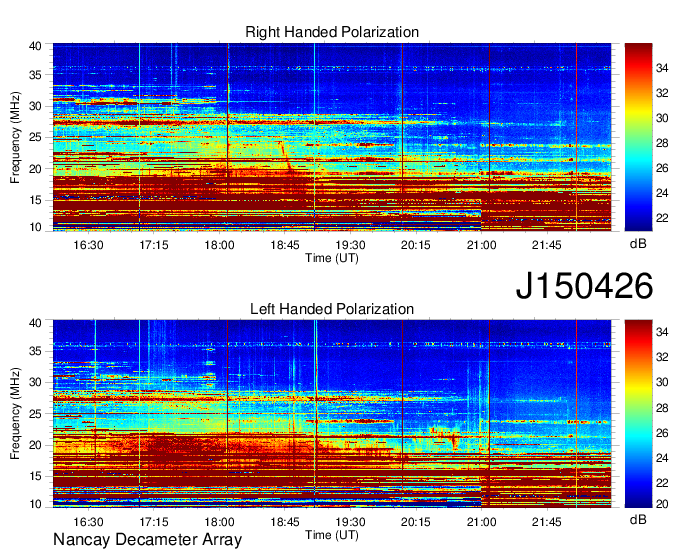The image size is (680, 552).
Task: Click 40 MHz tick on Left Handed frequency axis
Action: click(x=35, y=323)
